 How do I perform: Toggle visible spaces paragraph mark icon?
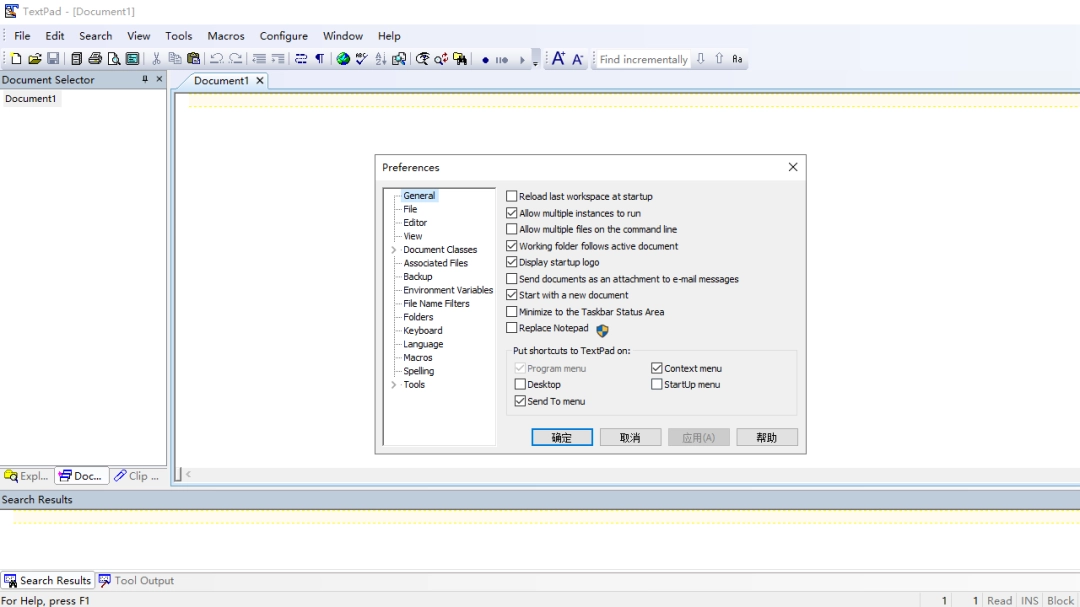click(x=320, y=59)
